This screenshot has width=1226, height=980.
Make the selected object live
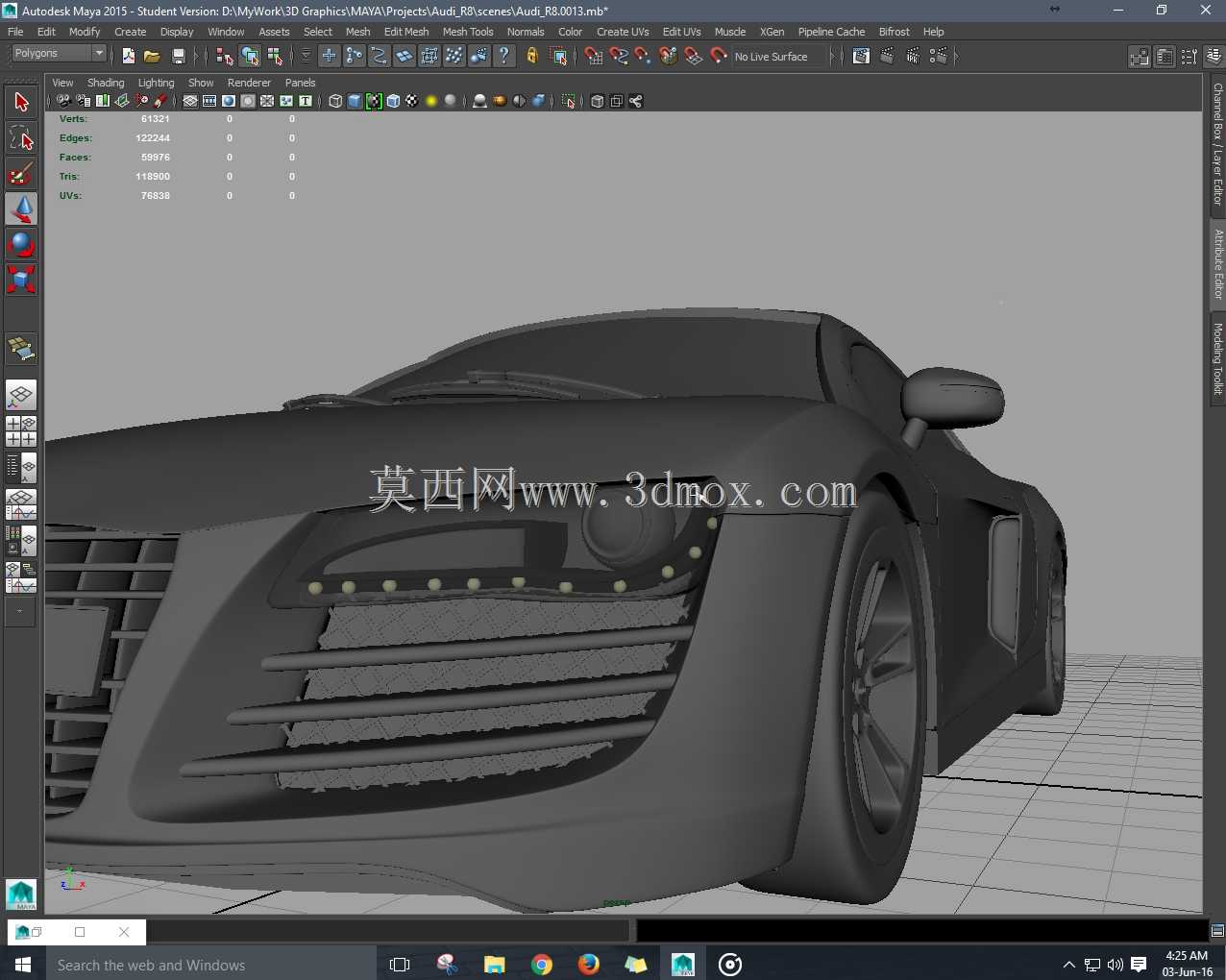pos(719,57)
